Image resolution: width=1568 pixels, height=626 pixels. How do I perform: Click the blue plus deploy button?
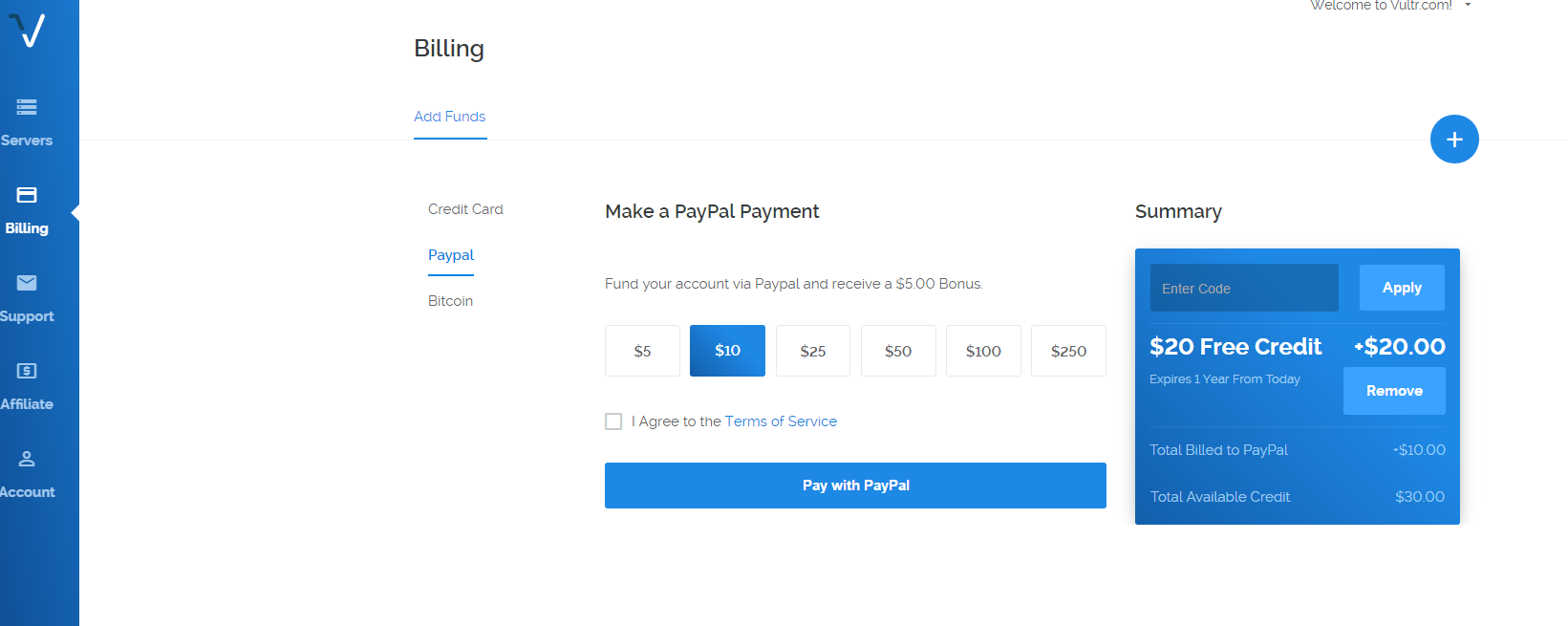(x=1454, y=140)
